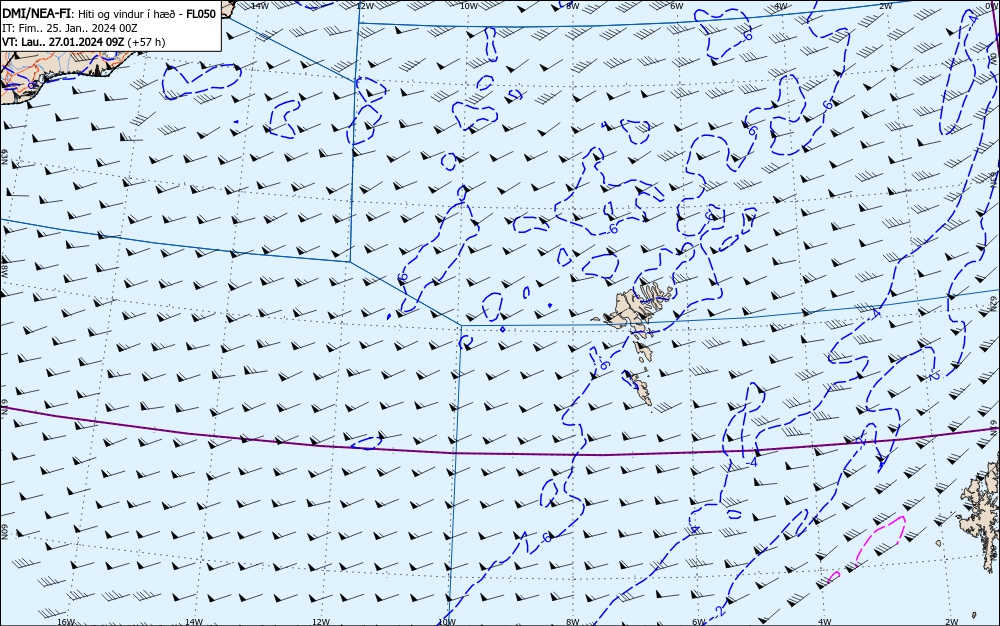This screenshot has width=1000, height=626.
Task: Click the "60N" label on the left border
Action: click(x=4, y=532)
